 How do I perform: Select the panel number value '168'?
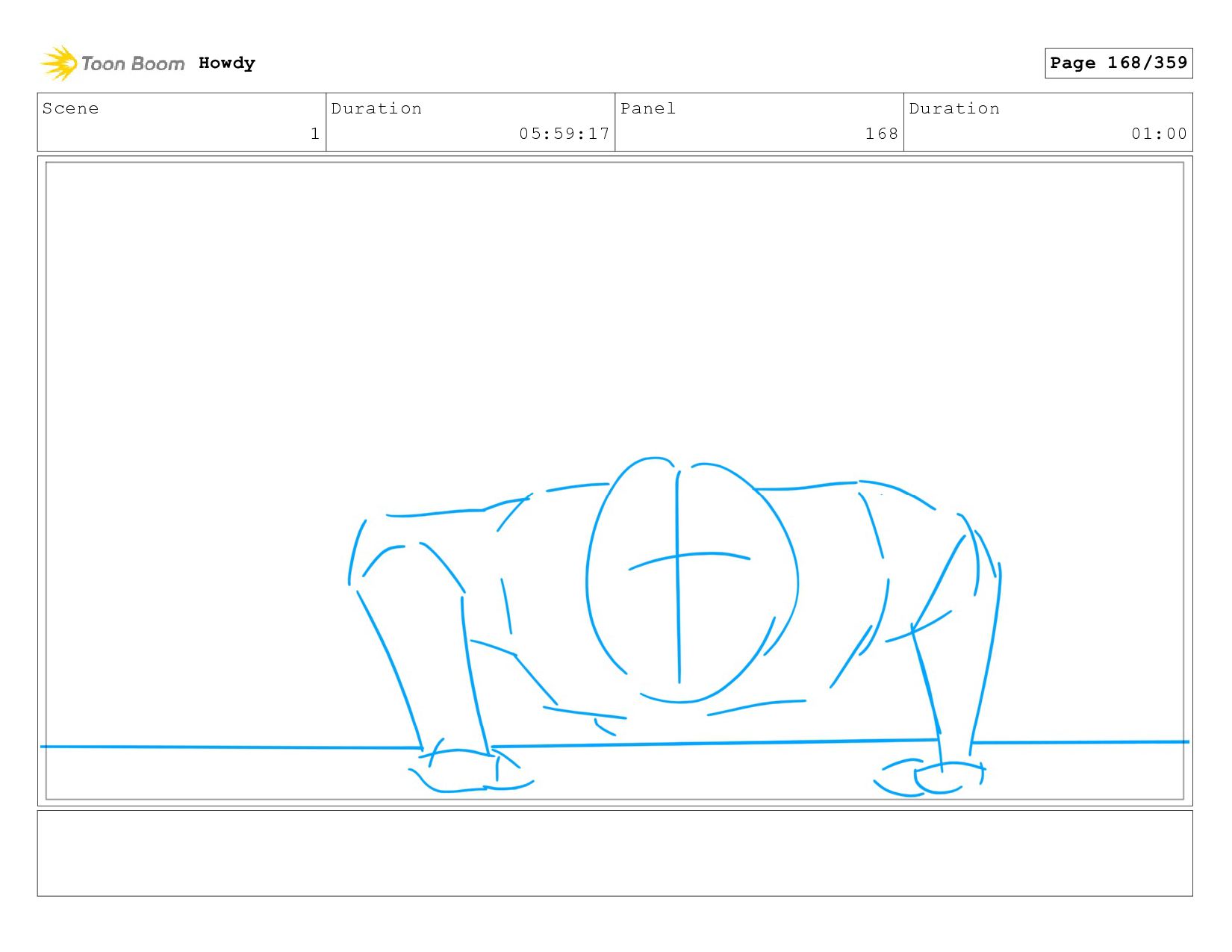[x=881, y=134]
